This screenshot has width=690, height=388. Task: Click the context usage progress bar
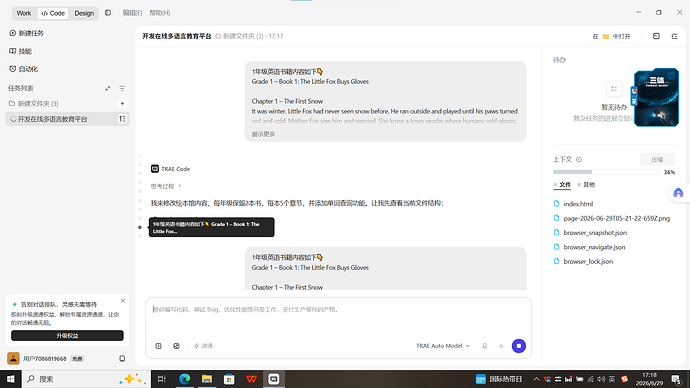pos(606,172)
